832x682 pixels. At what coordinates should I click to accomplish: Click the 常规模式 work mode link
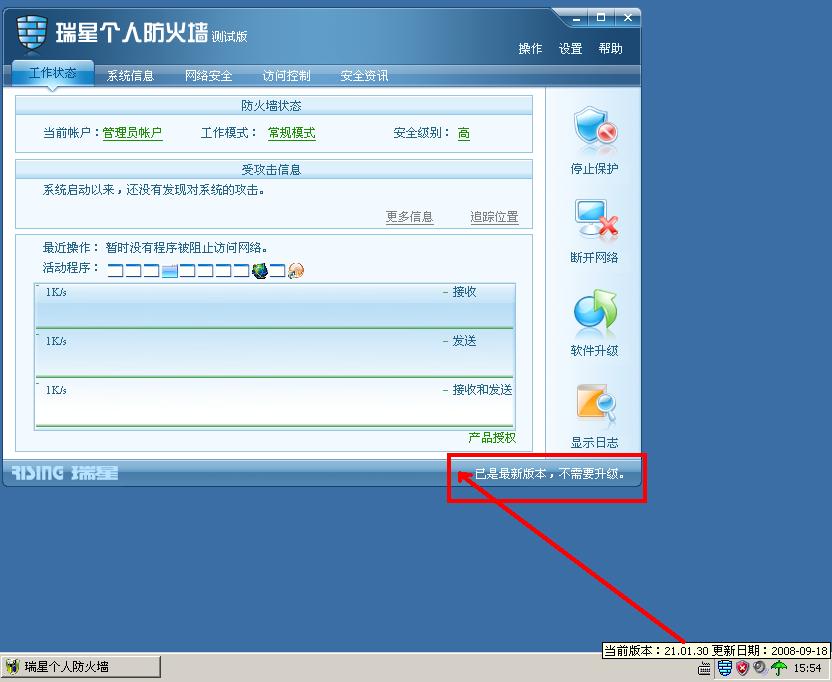click(292, 133)
